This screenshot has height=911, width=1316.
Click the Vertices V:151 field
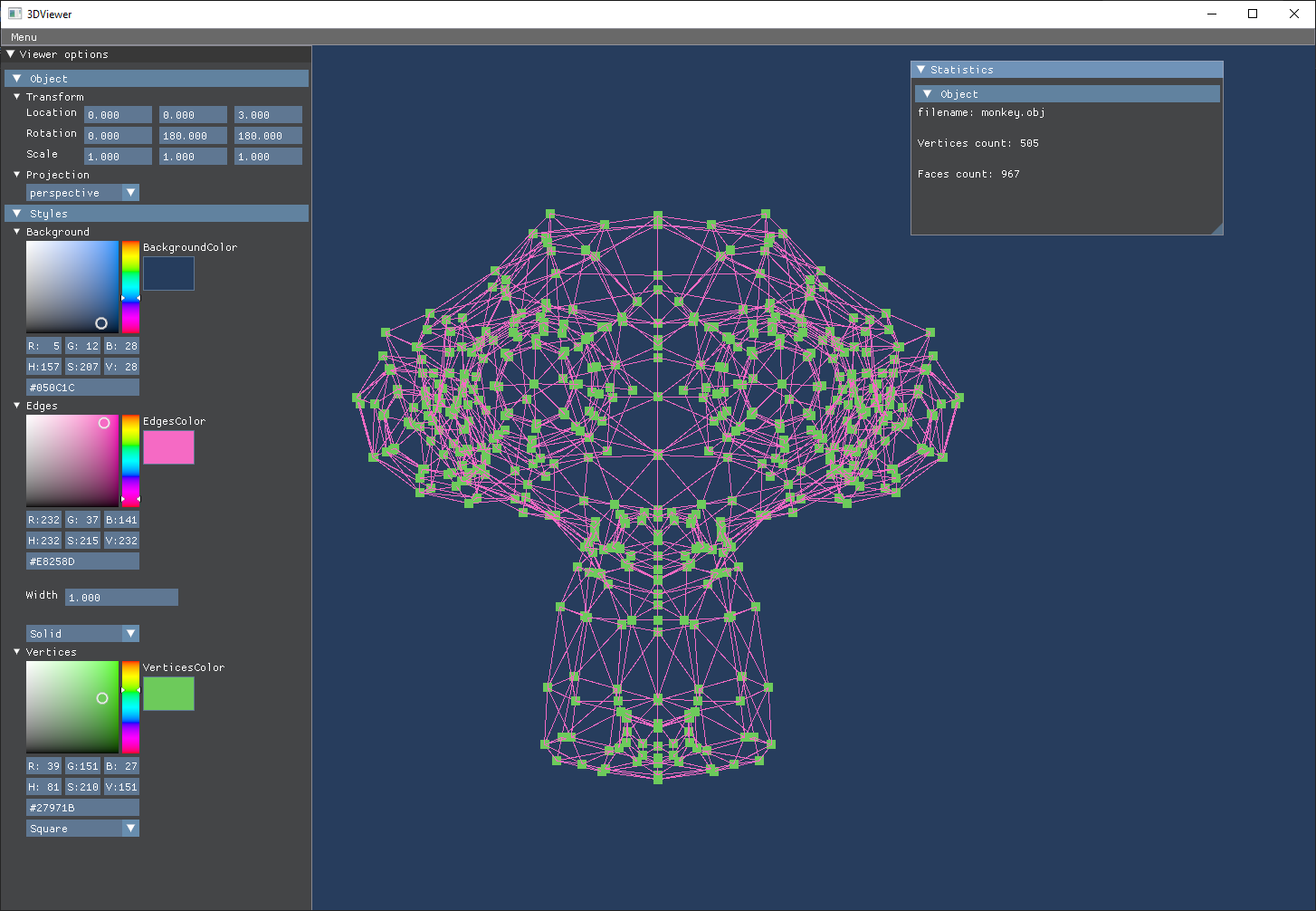121,787
